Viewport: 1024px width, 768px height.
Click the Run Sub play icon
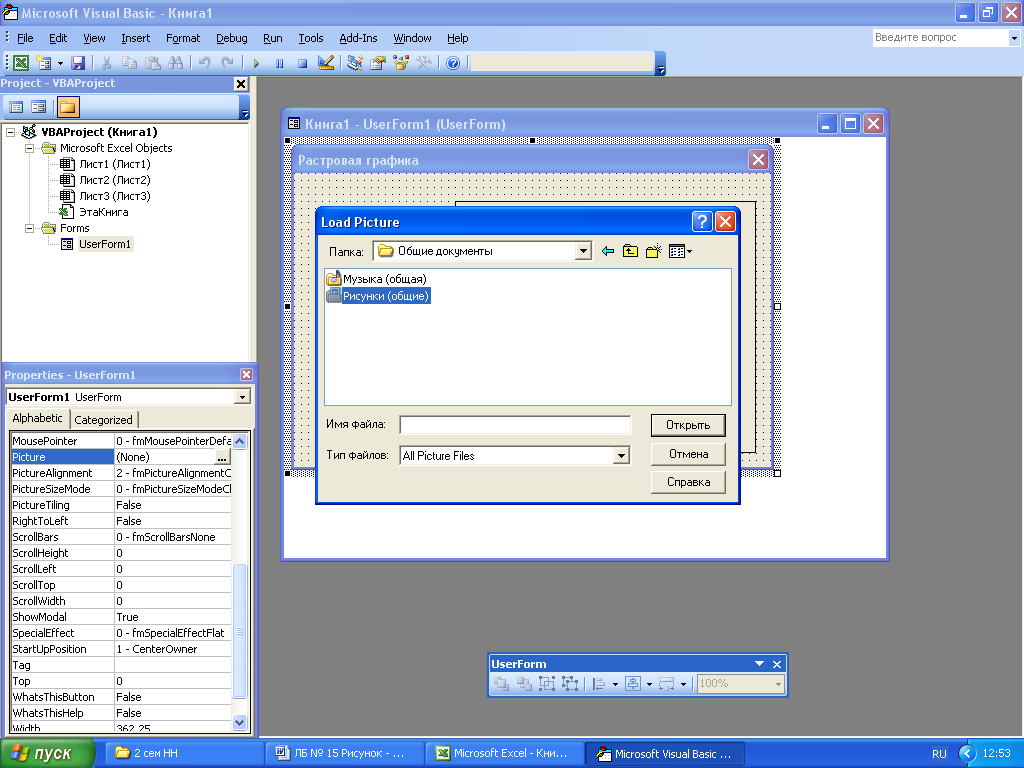coord(256,63)
